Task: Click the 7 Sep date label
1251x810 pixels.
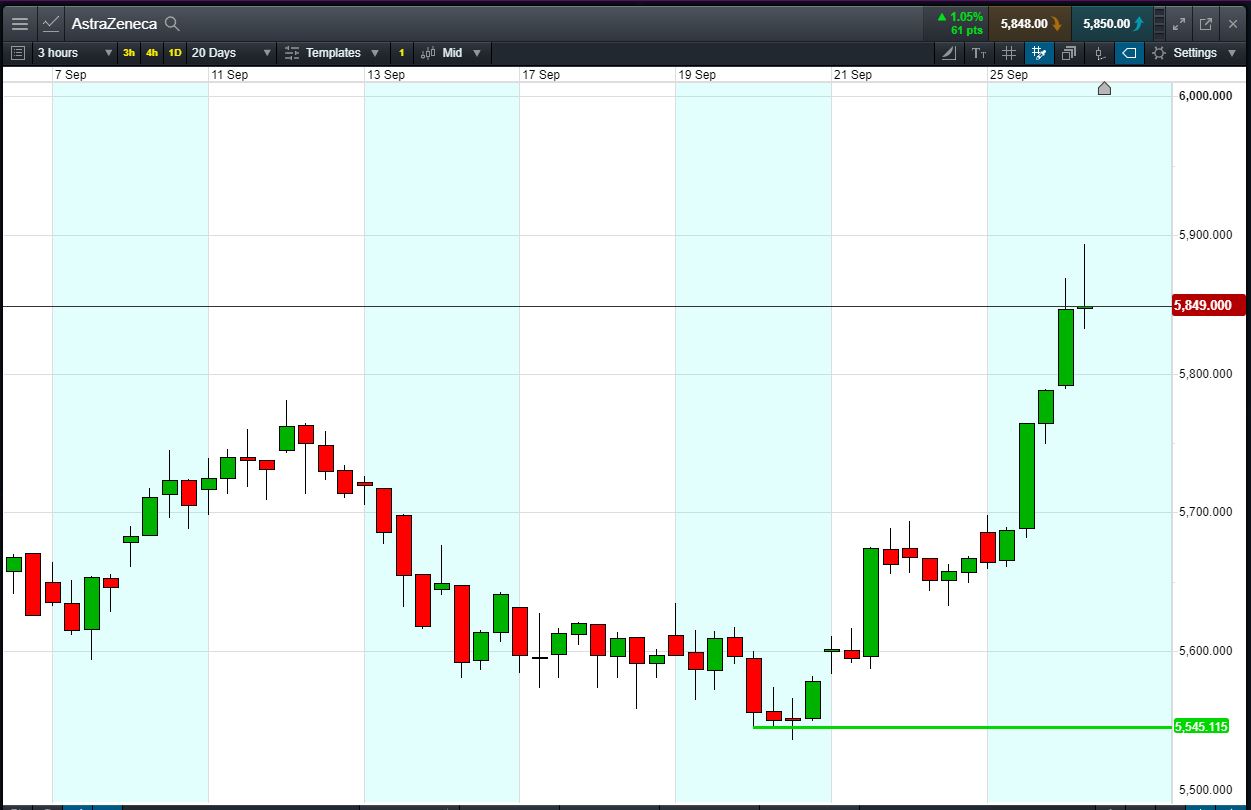Action: coord(72,75)
